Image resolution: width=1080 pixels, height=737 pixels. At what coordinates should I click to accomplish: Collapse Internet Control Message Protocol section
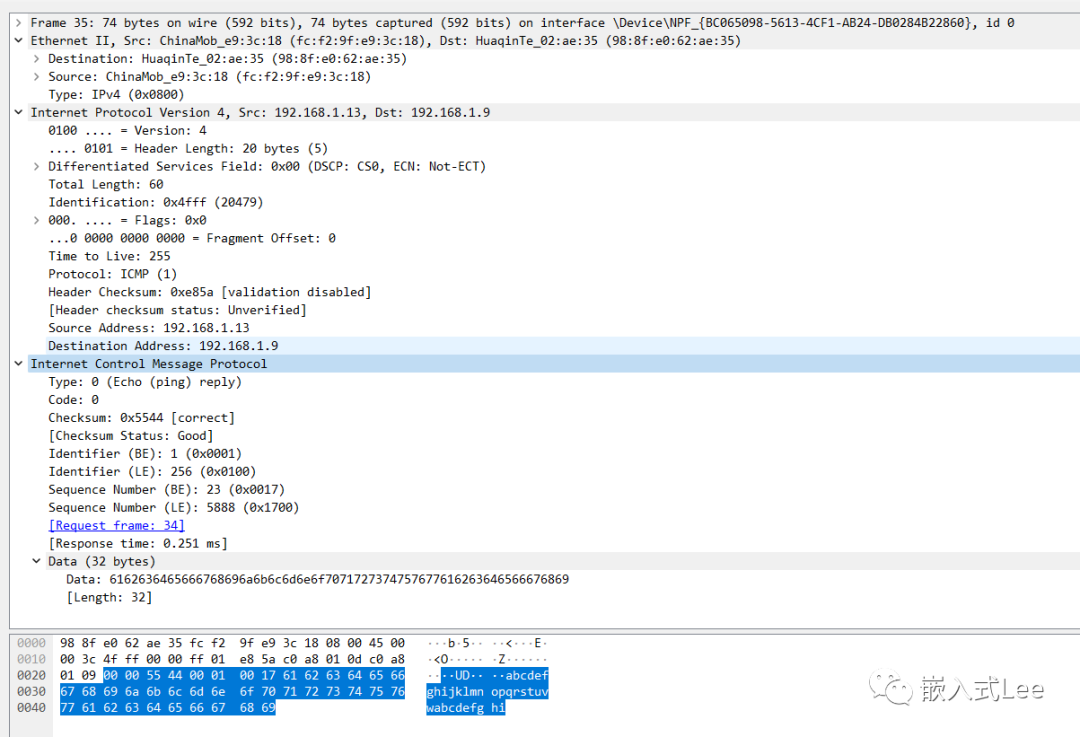[x=19, y=364]
